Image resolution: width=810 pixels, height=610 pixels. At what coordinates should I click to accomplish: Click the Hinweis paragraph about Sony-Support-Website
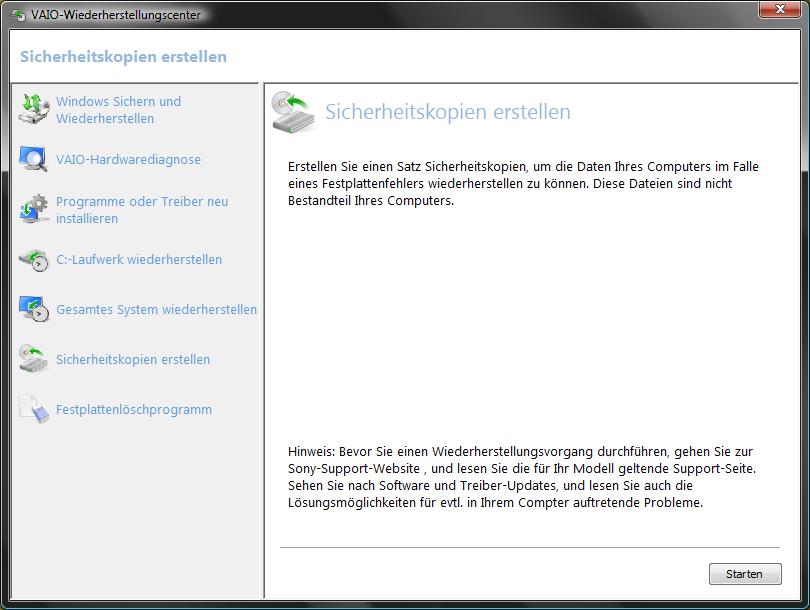(522, 477)
